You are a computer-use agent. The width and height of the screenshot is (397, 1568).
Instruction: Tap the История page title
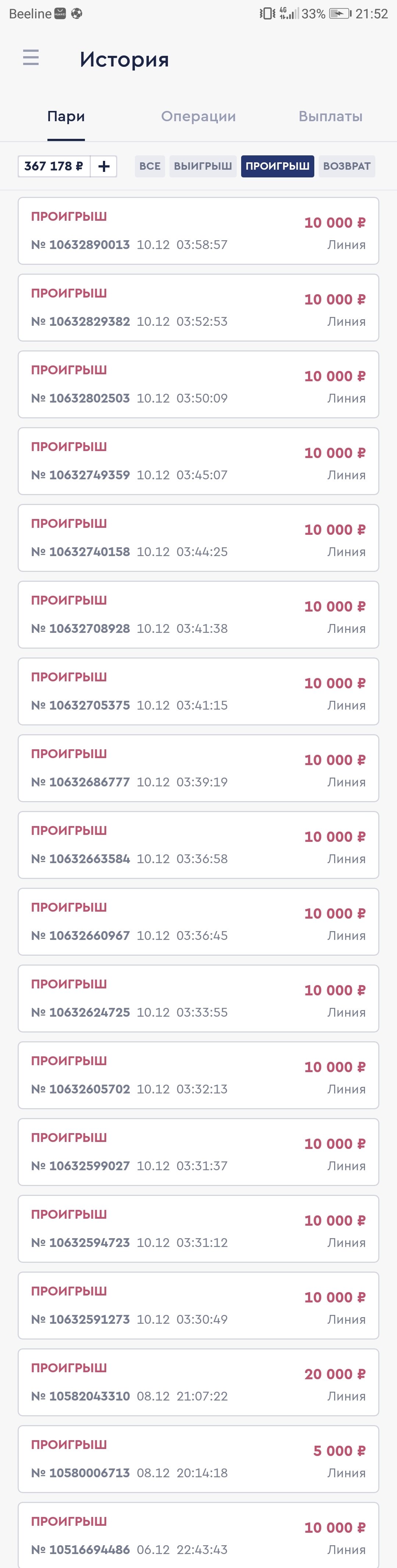coord(124,59)
